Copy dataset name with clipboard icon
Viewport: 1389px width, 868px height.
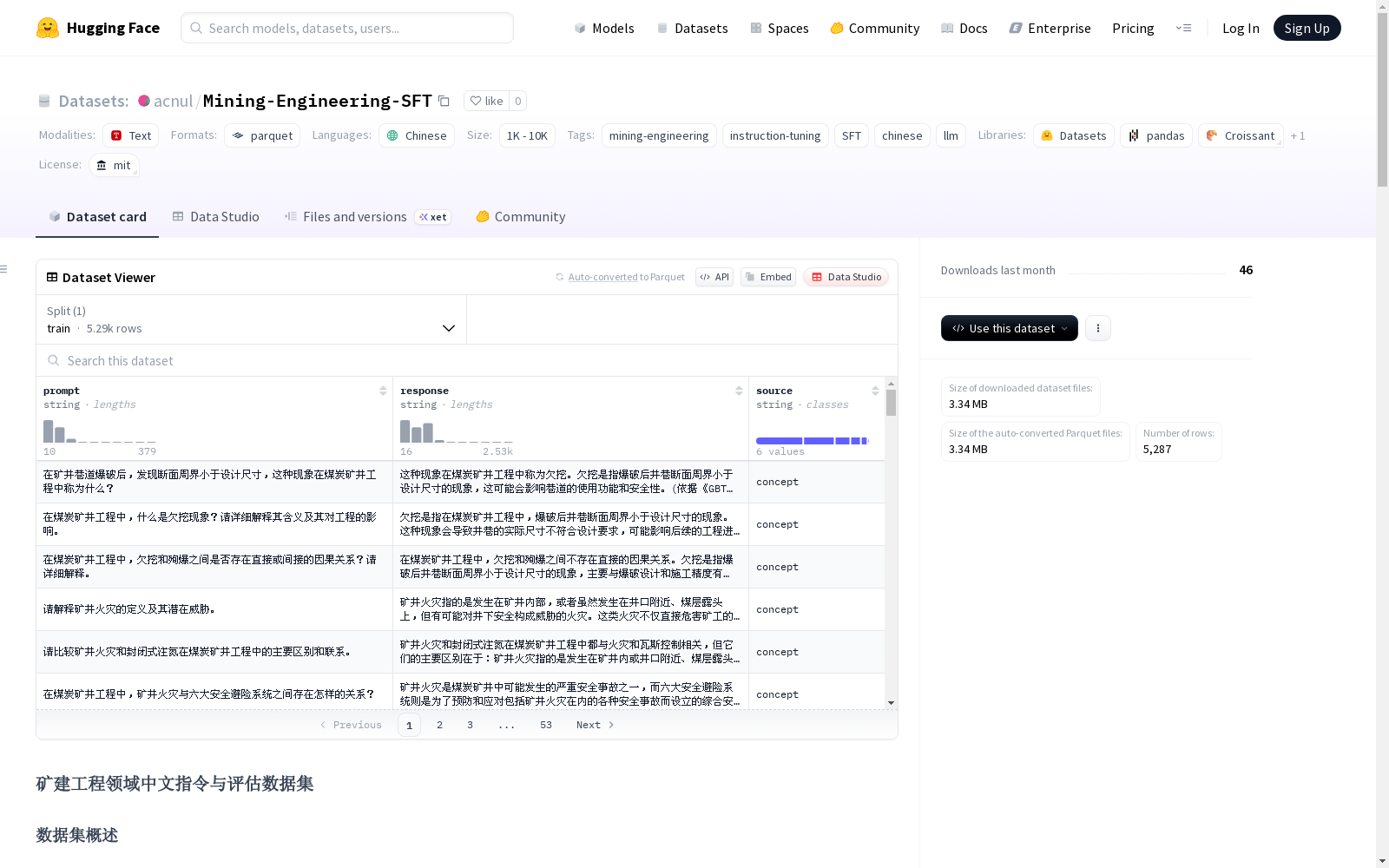point(444,101)
